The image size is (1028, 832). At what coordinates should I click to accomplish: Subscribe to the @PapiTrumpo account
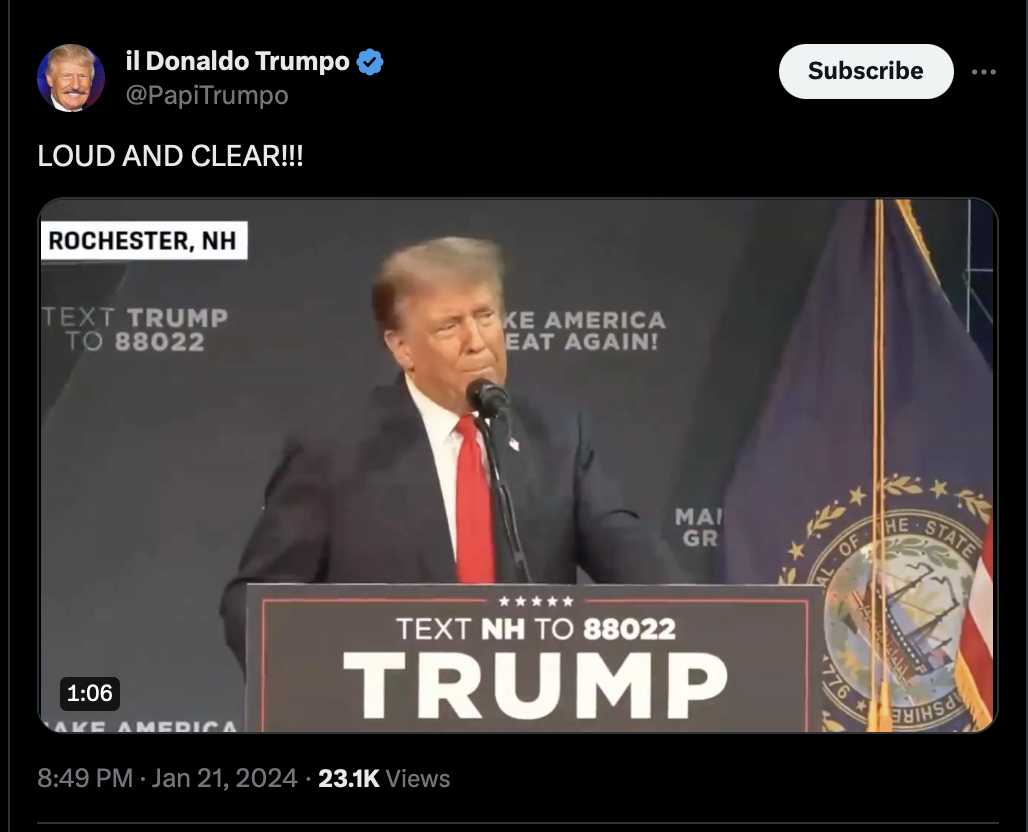(865, 71)
